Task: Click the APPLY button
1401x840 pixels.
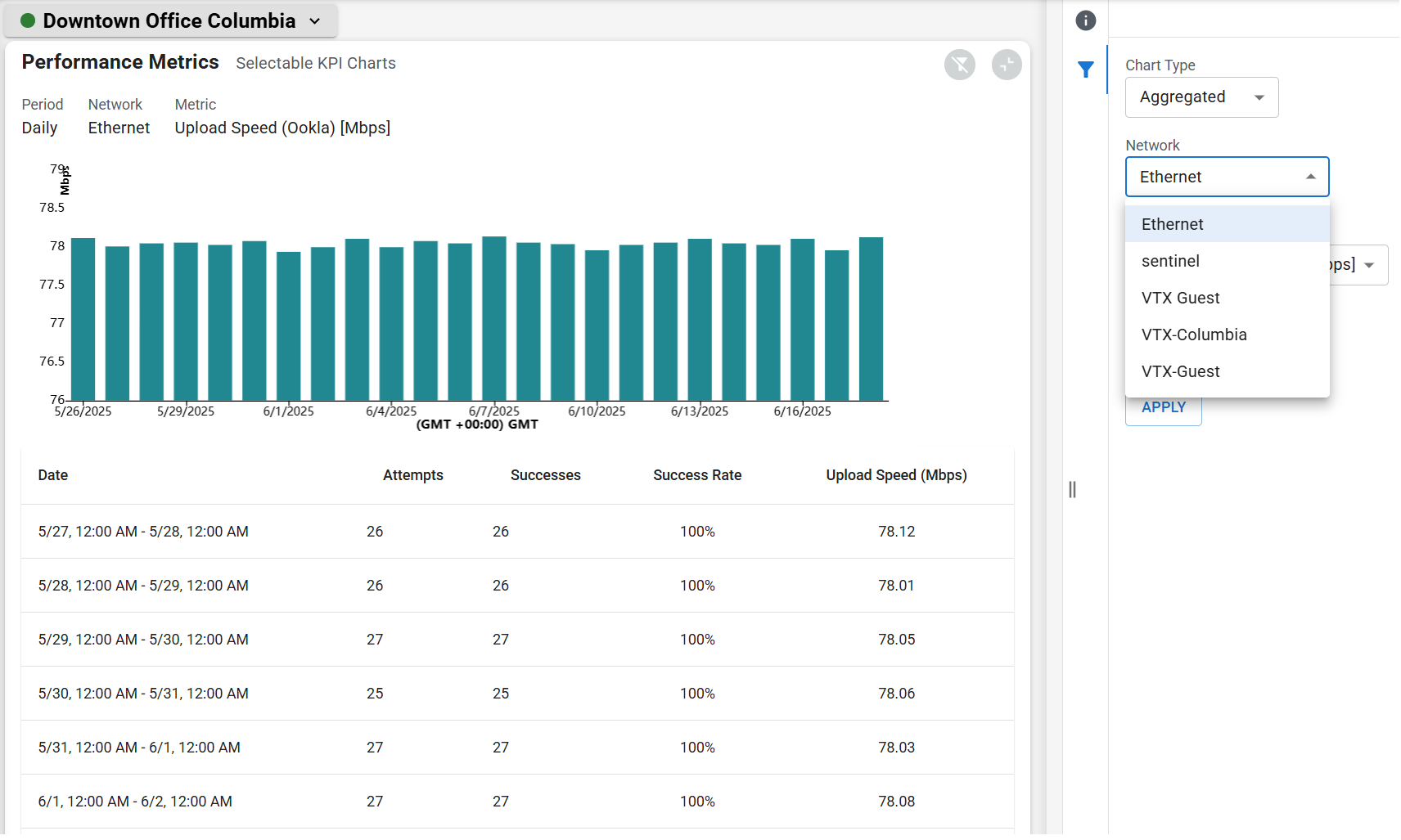Action: (1163, 408)
